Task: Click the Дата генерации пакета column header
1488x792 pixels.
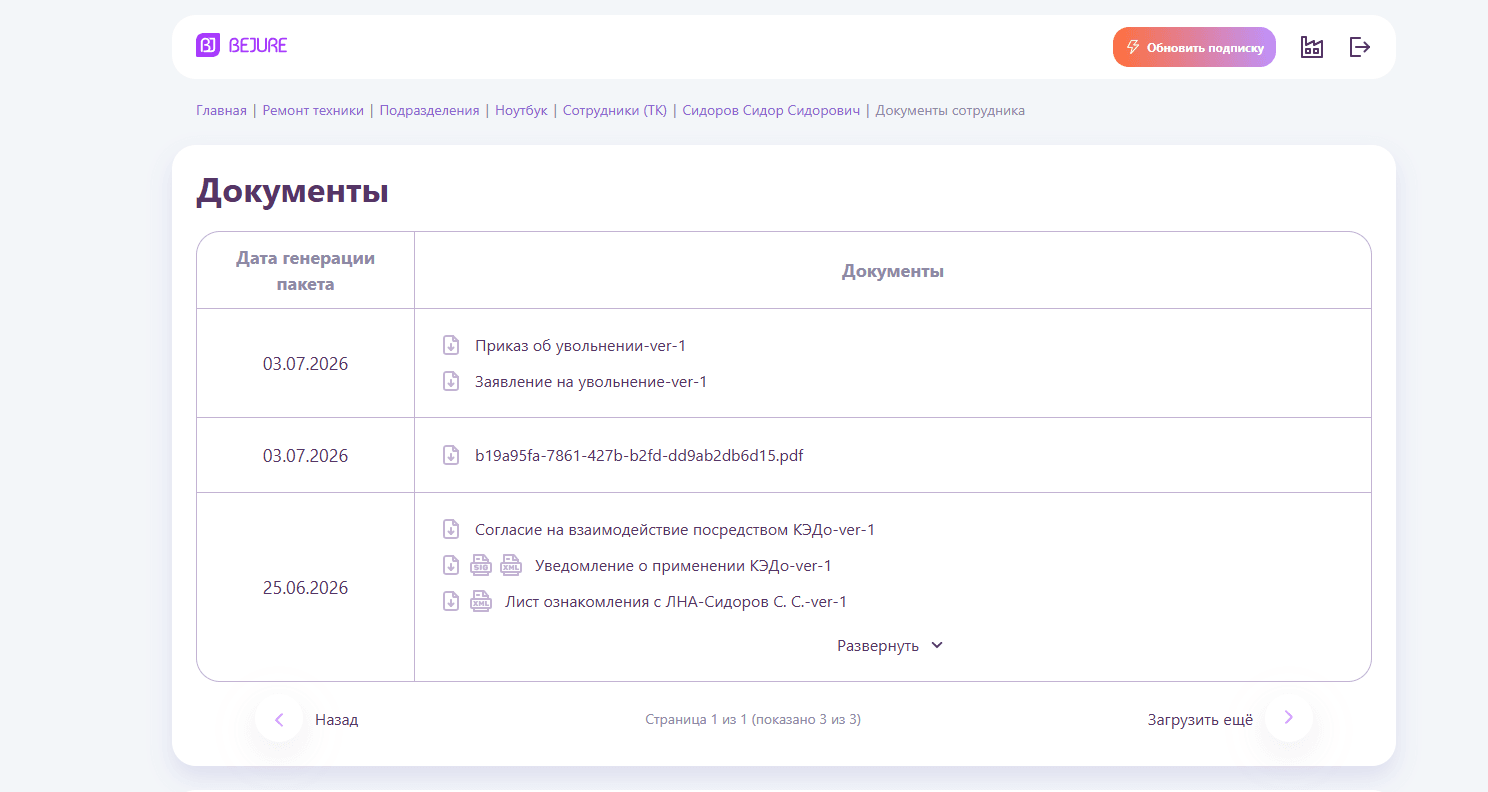Action: pyautogui.click(x=306, y=271)
